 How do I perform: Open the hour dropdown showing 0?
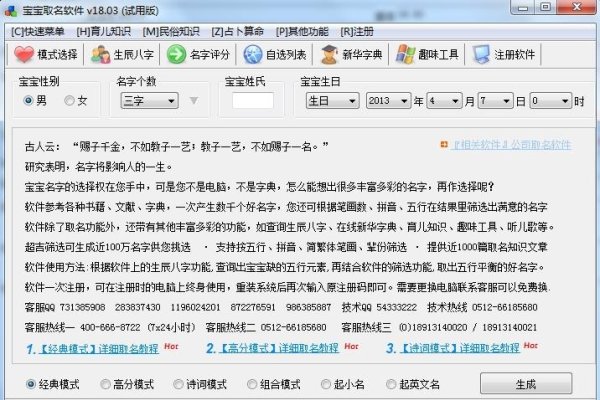[x=550, y=101]
